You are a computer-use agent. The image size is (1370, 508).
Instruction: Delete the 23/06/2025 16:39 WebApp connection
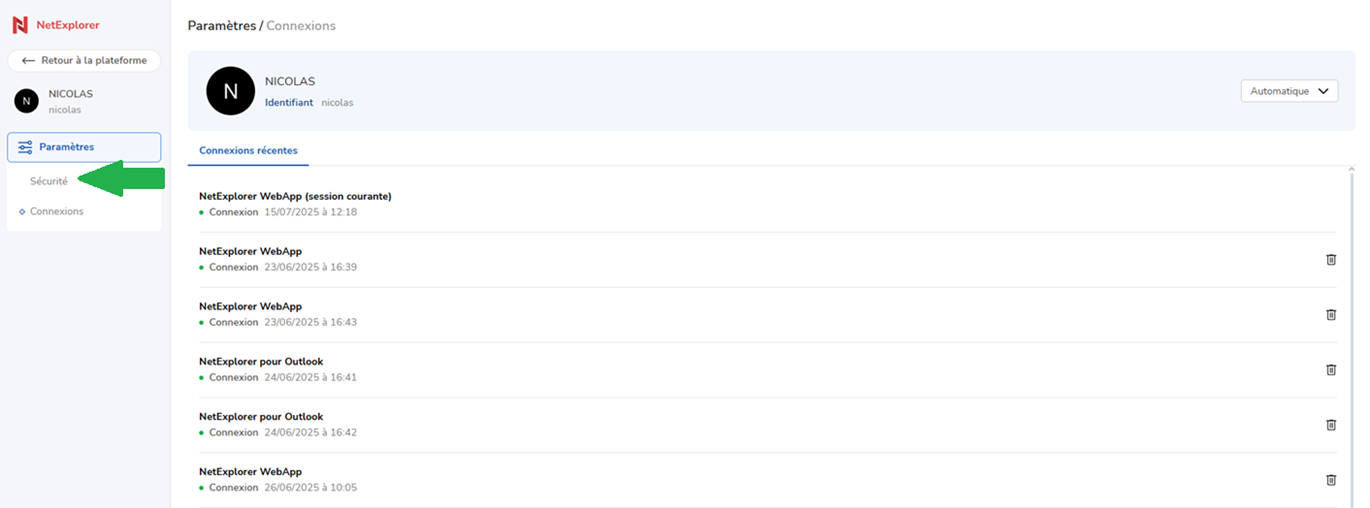pos(1331,260)
